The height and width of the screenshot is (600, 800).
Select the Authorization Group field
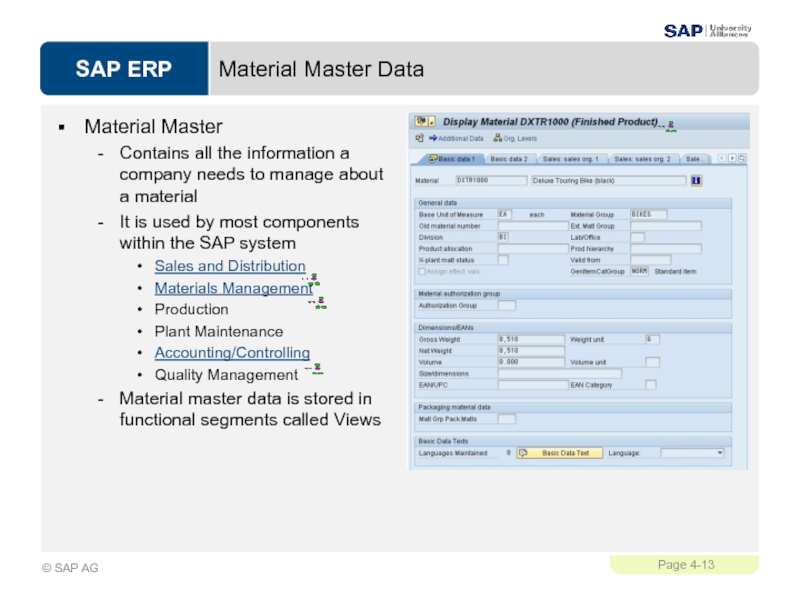click(x=507, y=306)
